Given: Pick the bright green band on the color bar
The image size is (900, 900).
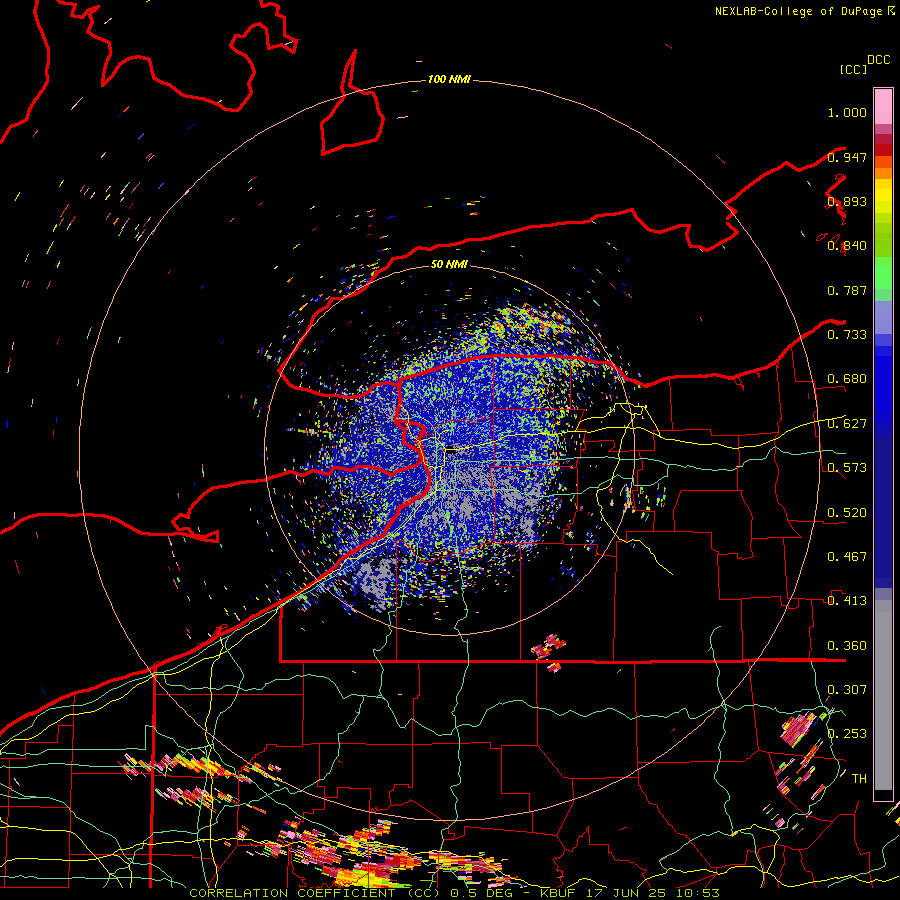Looking at the screenshot, I should (x=883, y=273).
